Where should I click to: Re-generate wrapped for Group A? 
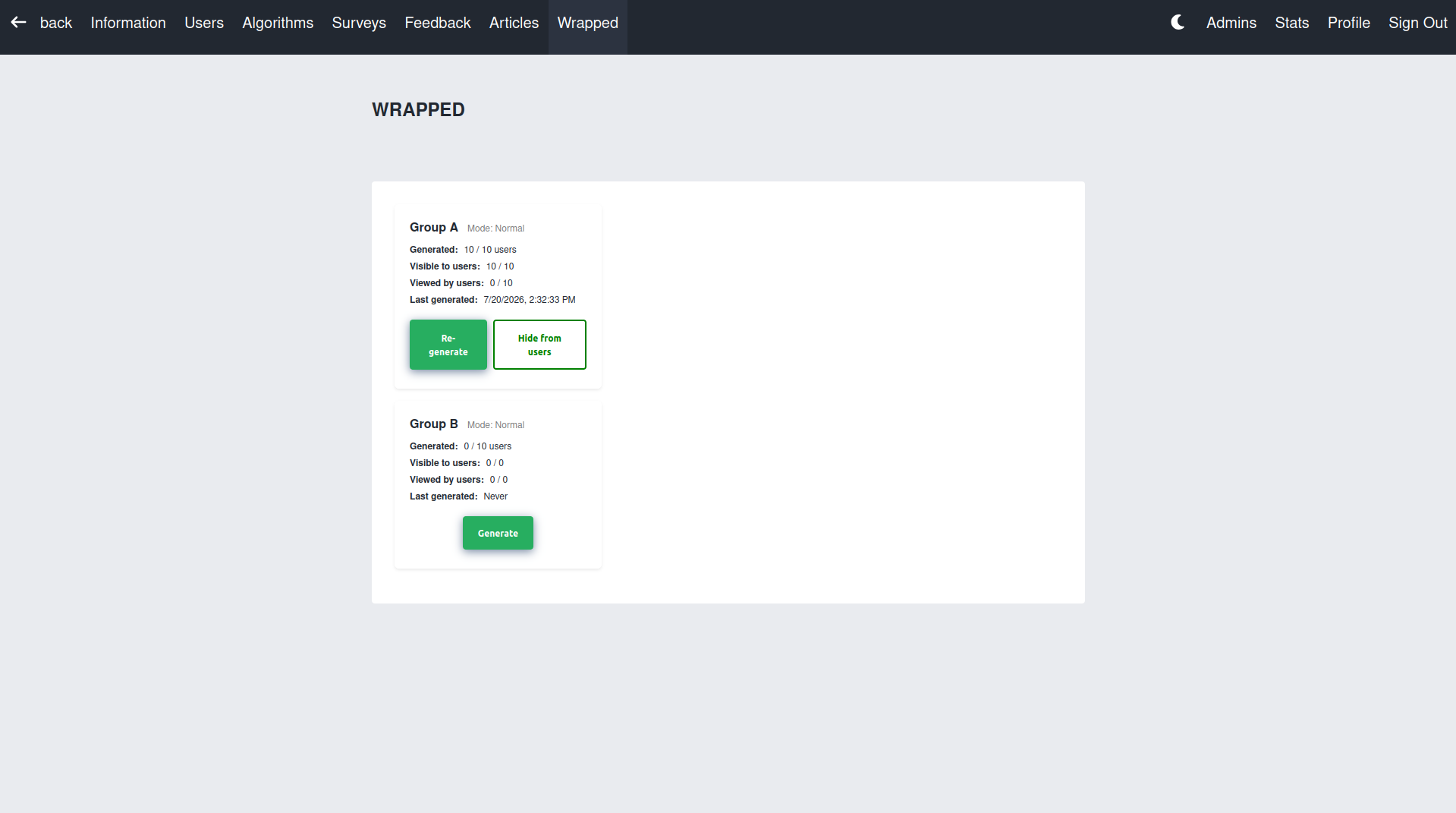[x=448, y=345]
